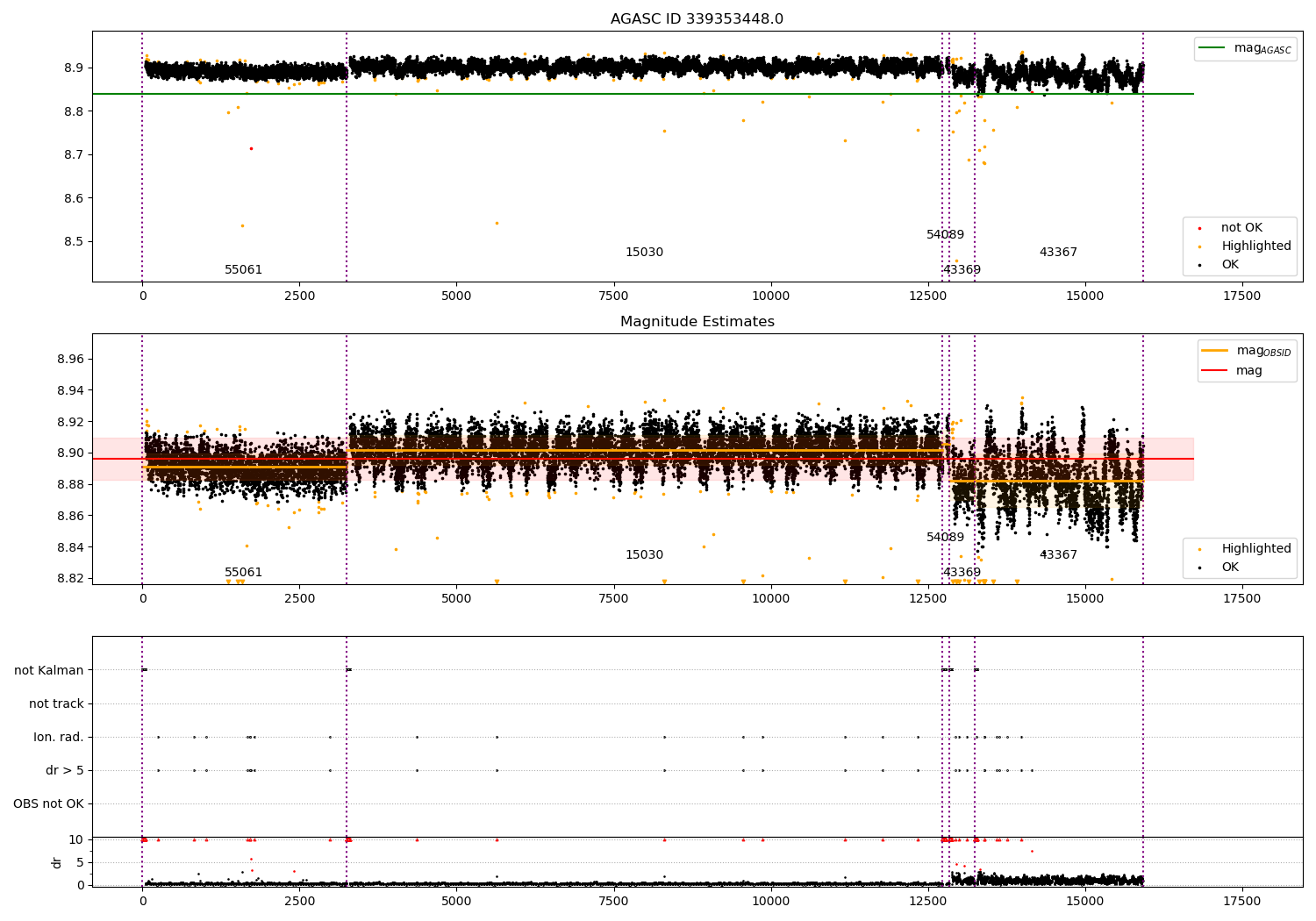
Task: Click the 2500 x-axis tick of the bottom plot
Action: point(299,902)
